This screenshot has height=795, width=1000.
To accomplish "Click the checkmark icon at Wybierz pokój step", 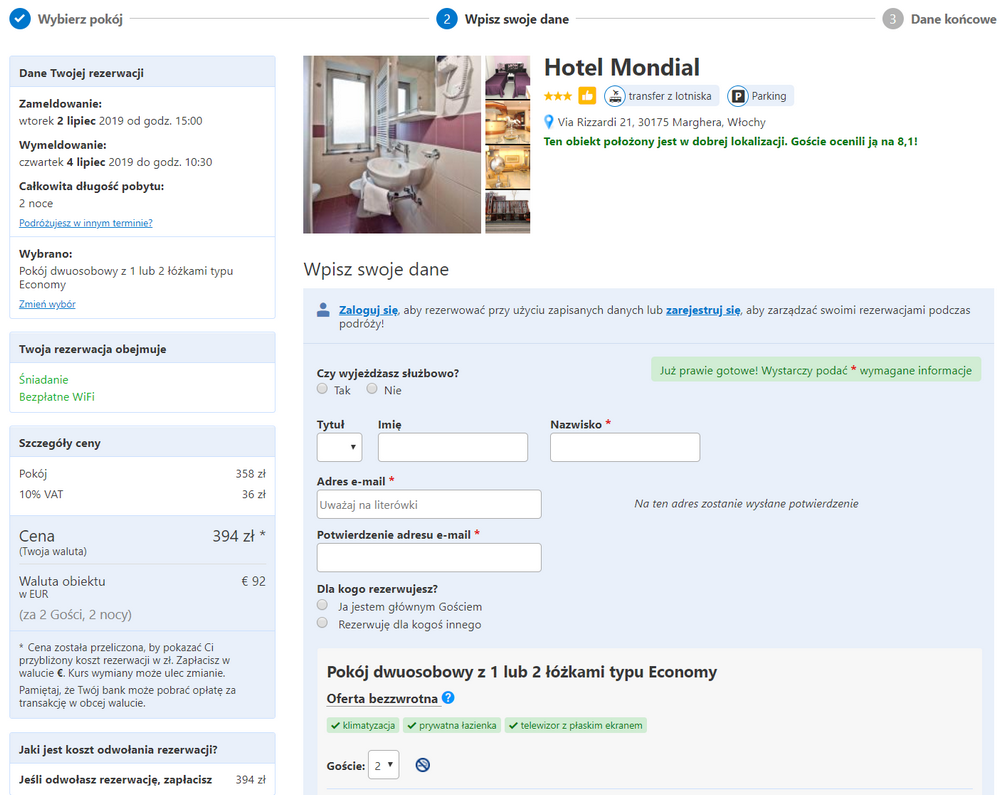I will click(x=20, y=18).
